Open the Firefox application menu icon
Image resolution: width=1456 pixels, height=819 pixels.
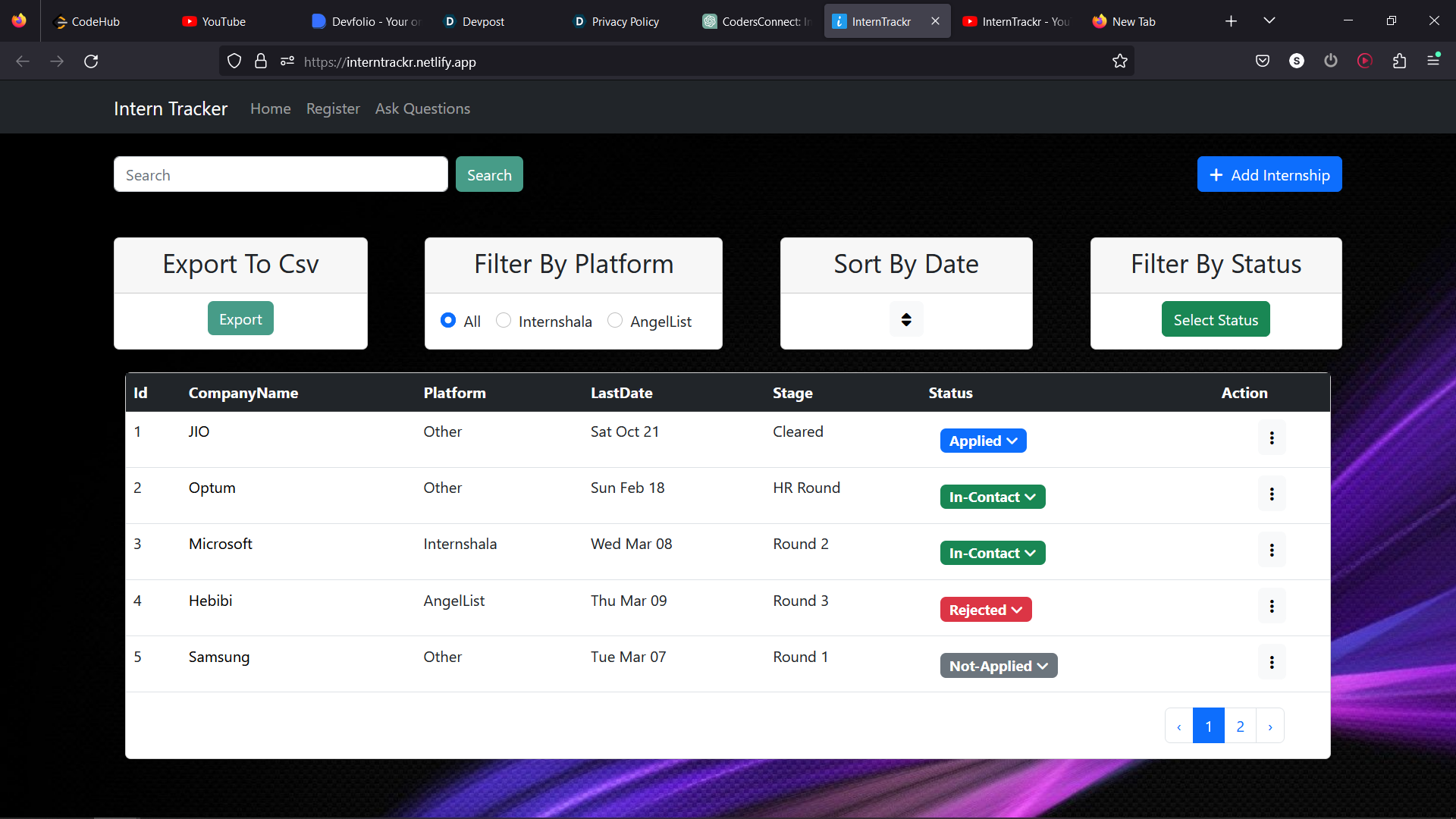tap(1433, 60)
